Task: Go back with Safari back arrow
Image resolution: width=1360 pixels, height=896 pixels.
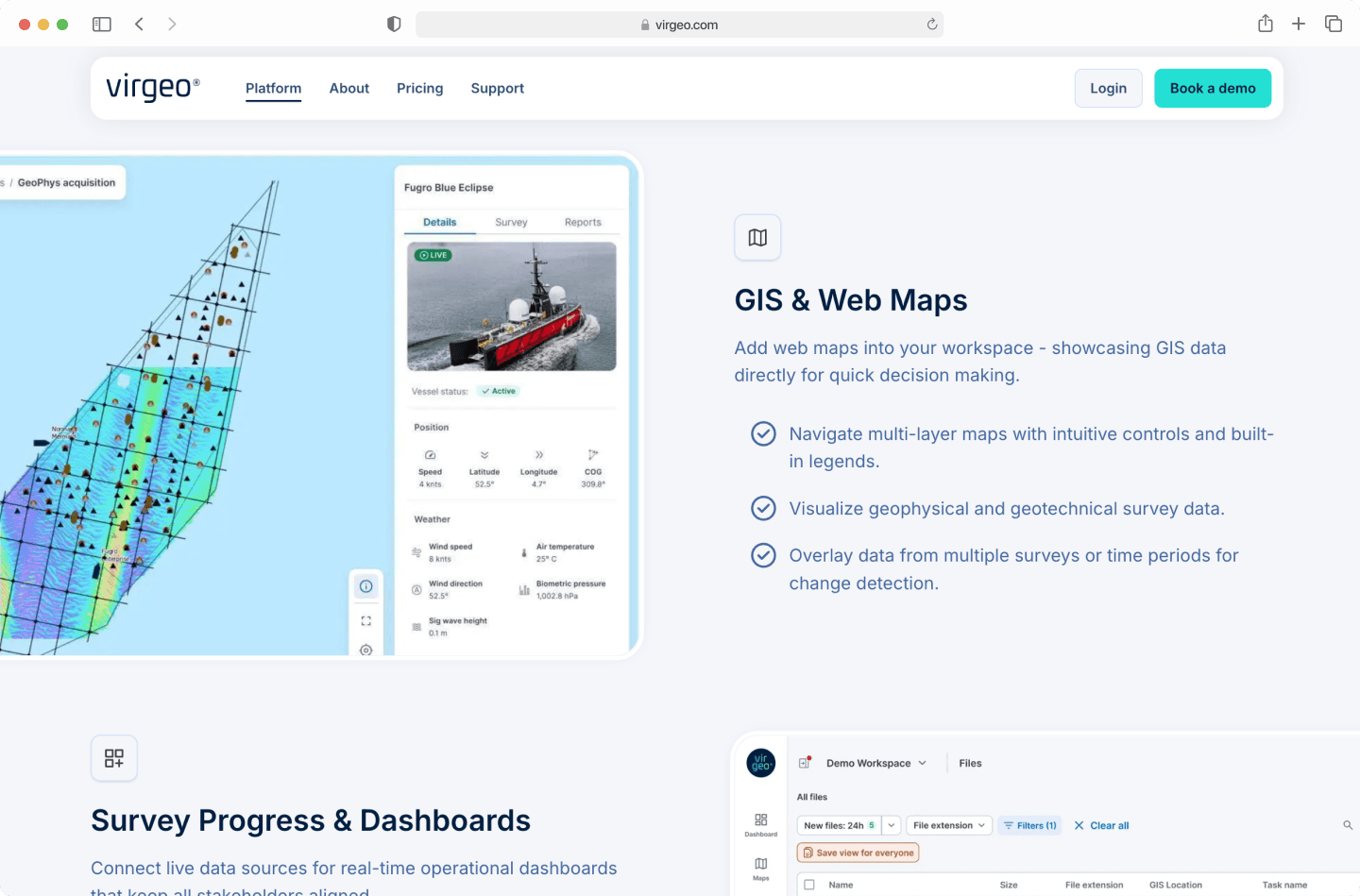Action: pyautogui.click(x=139, y=25)
